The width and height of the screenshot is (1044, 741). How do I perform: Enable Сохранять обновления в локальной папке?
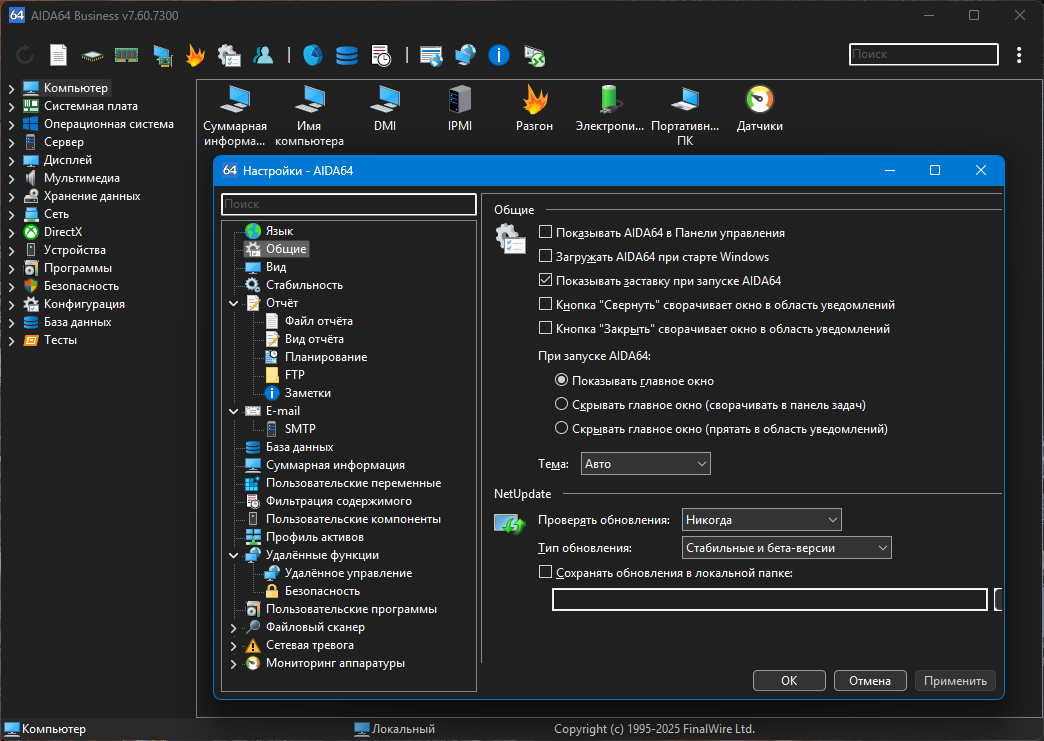pos(545,572)
